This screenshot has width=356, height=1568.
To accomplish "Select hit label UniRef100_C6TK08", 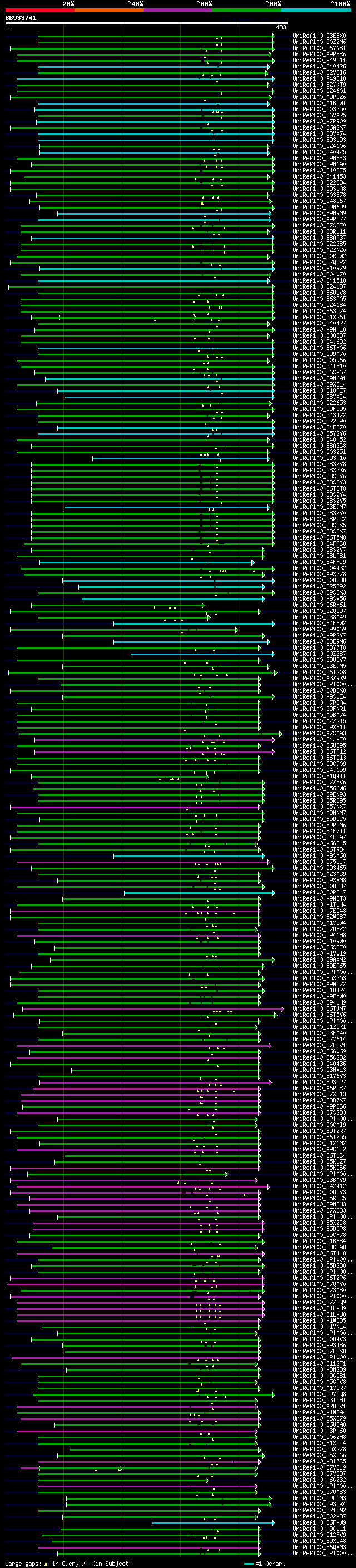I will point(319,672).
